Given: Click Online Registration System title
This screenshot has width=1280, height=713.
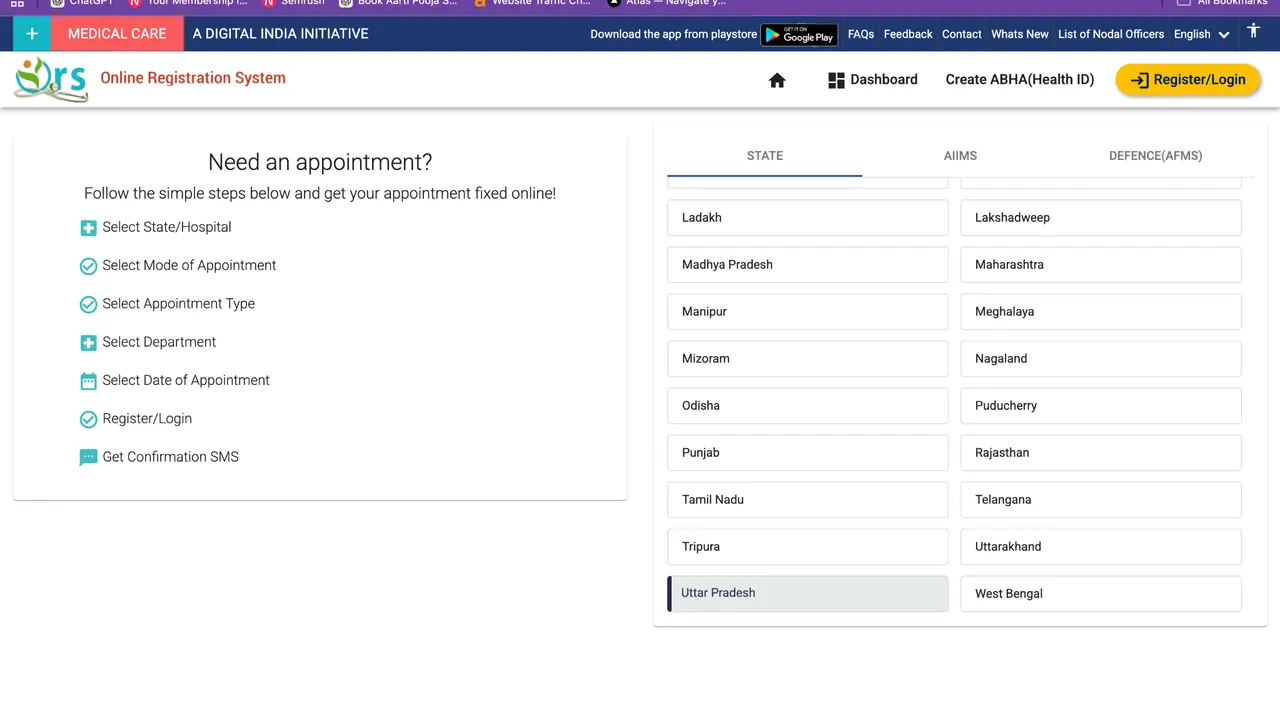Looking at the screenshot, I should click(x=193, y=78).
